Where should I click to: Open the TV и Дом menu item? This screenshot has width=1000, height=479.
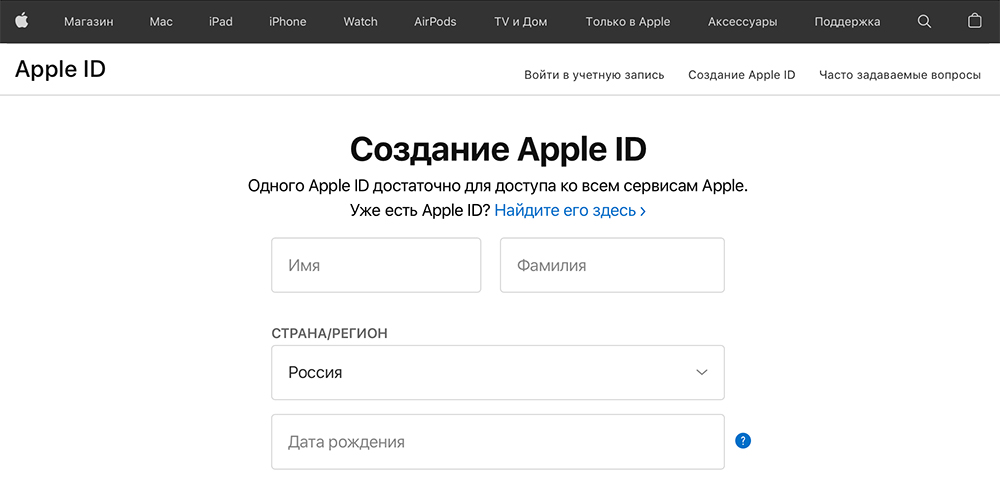[521, 22]
